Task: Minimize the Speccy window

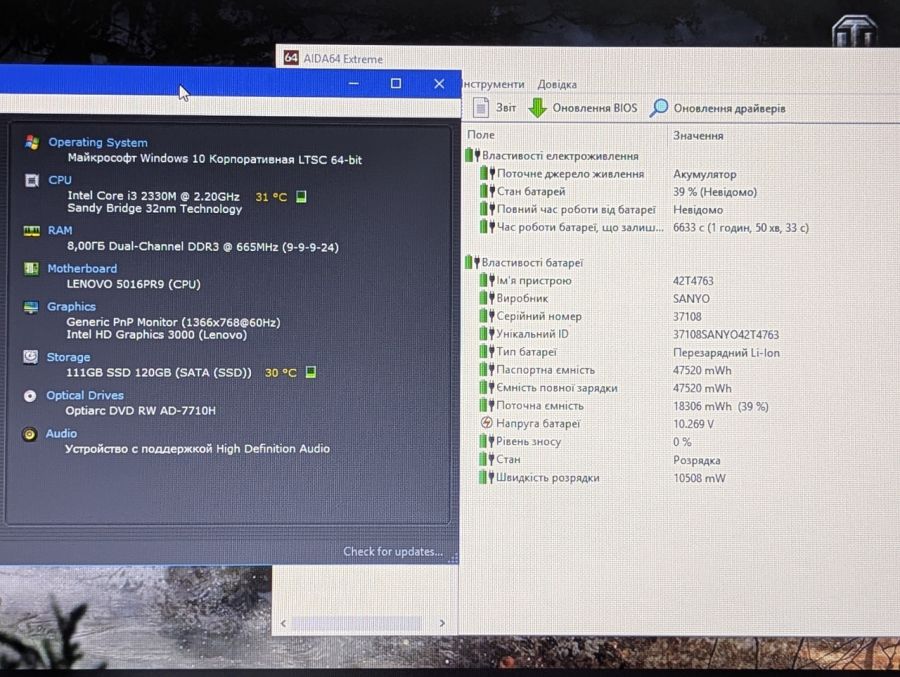Action: click(354, 83)
